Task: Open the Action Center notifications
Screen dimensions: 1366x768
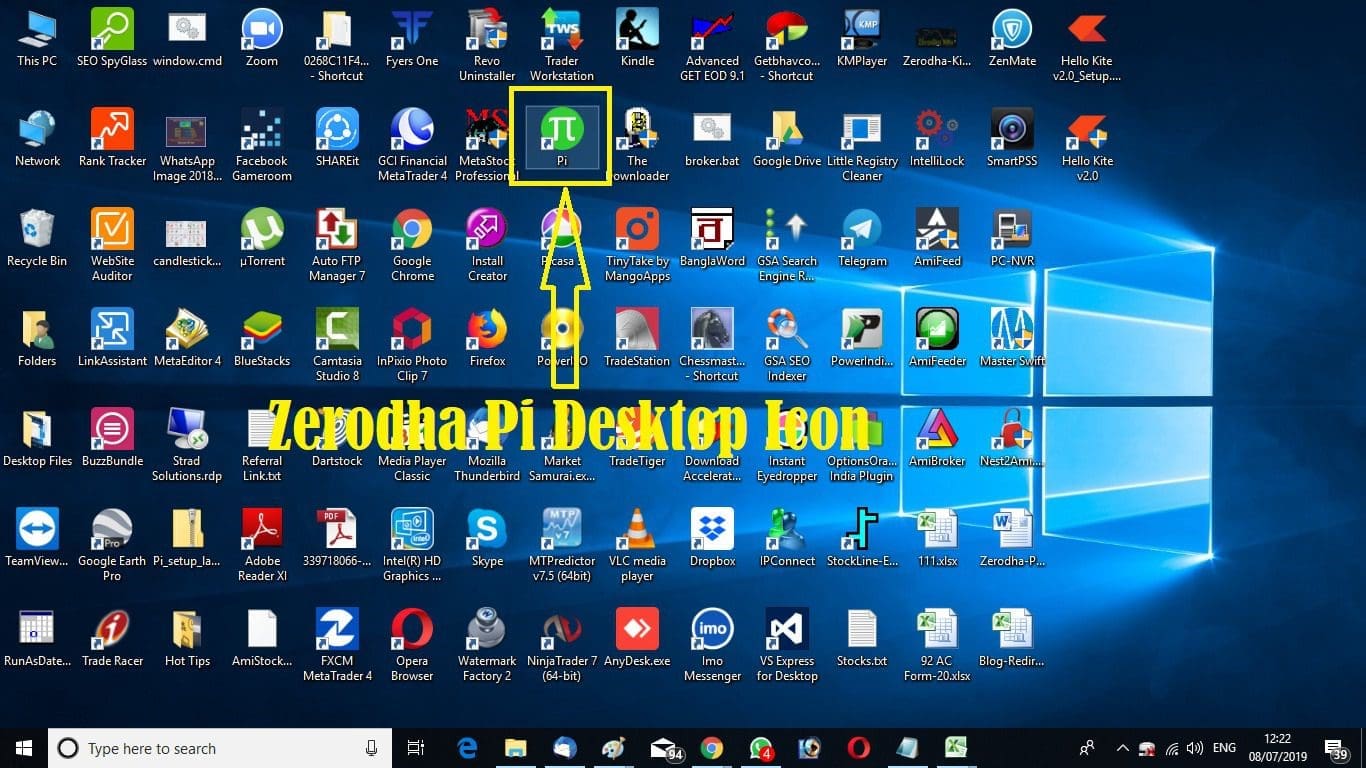Action: (x=1338, y=748)
